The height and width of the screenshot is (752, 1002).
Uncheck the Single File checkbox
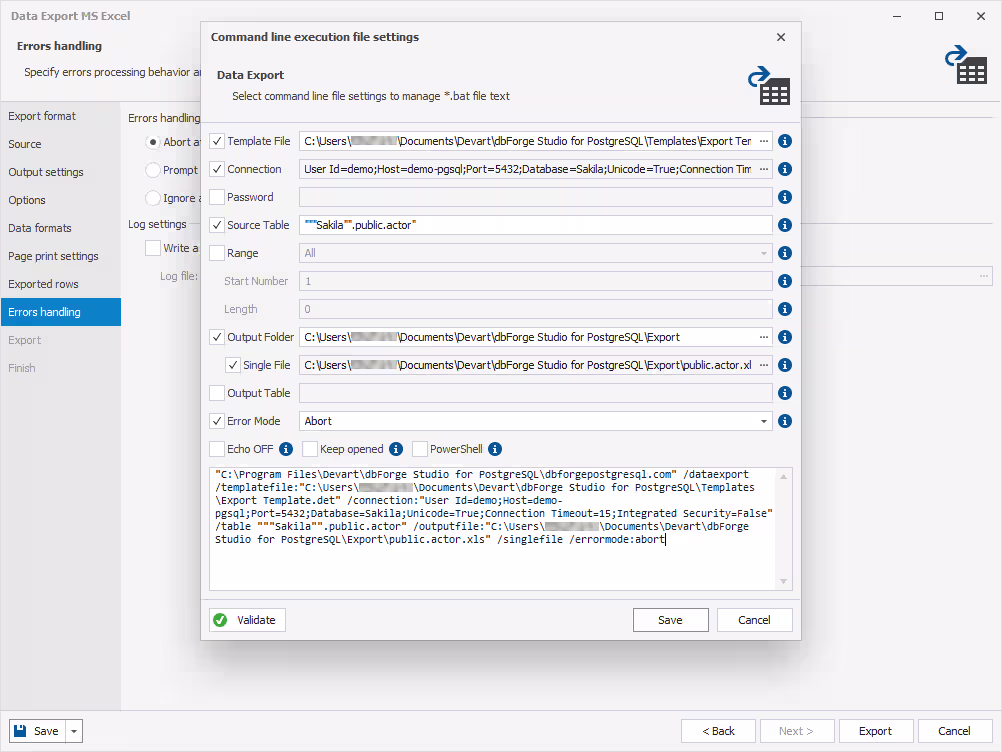(x=233, y=365)
